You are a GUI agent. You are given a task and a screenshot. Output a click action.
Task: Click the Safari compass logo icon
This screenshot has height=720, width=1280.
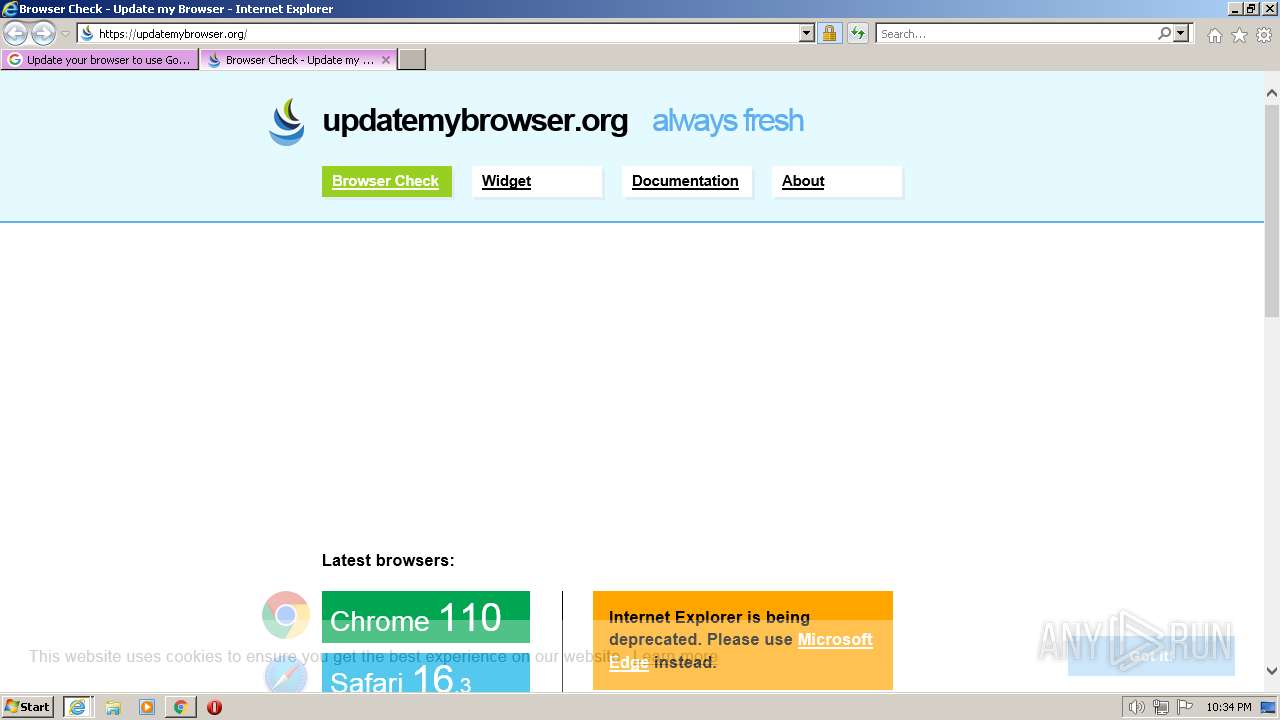coord(286,675)
